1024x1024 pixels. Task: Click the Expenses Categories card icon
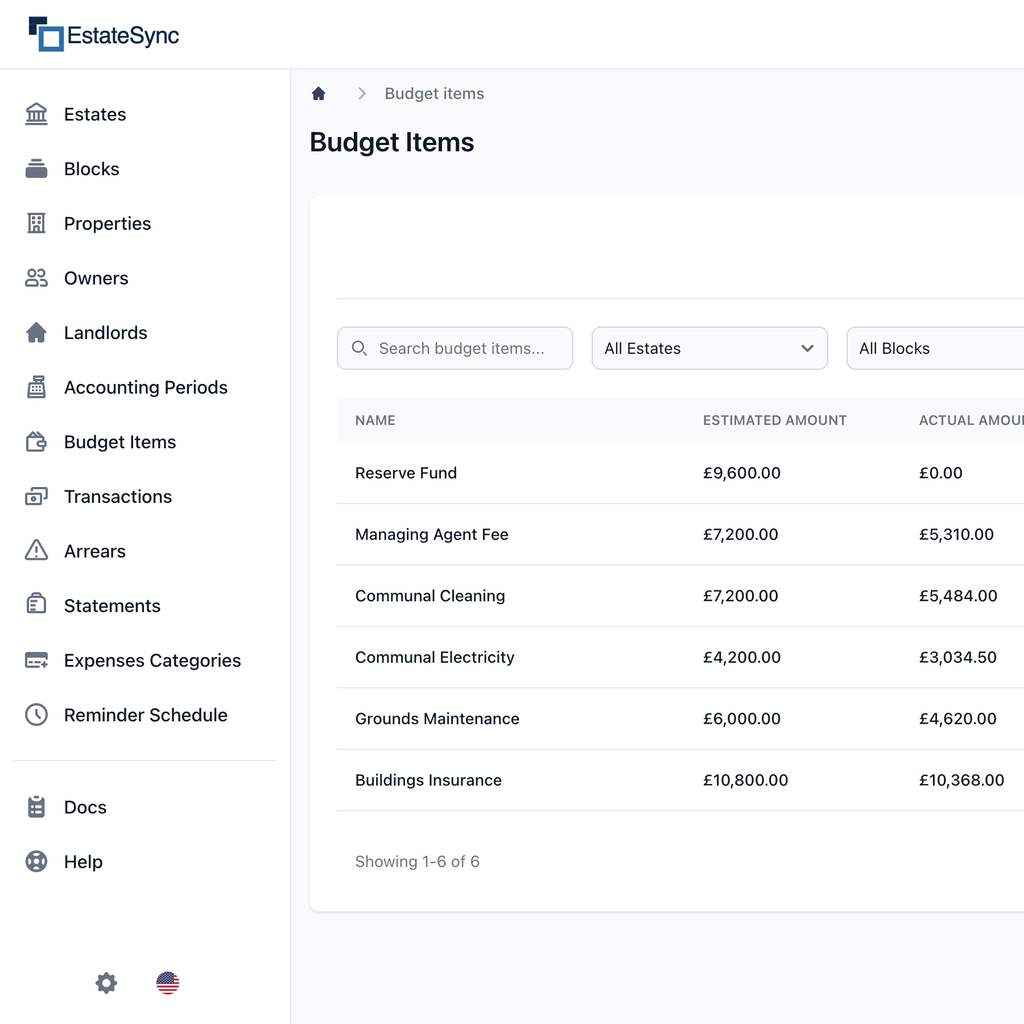coord(37,660)
